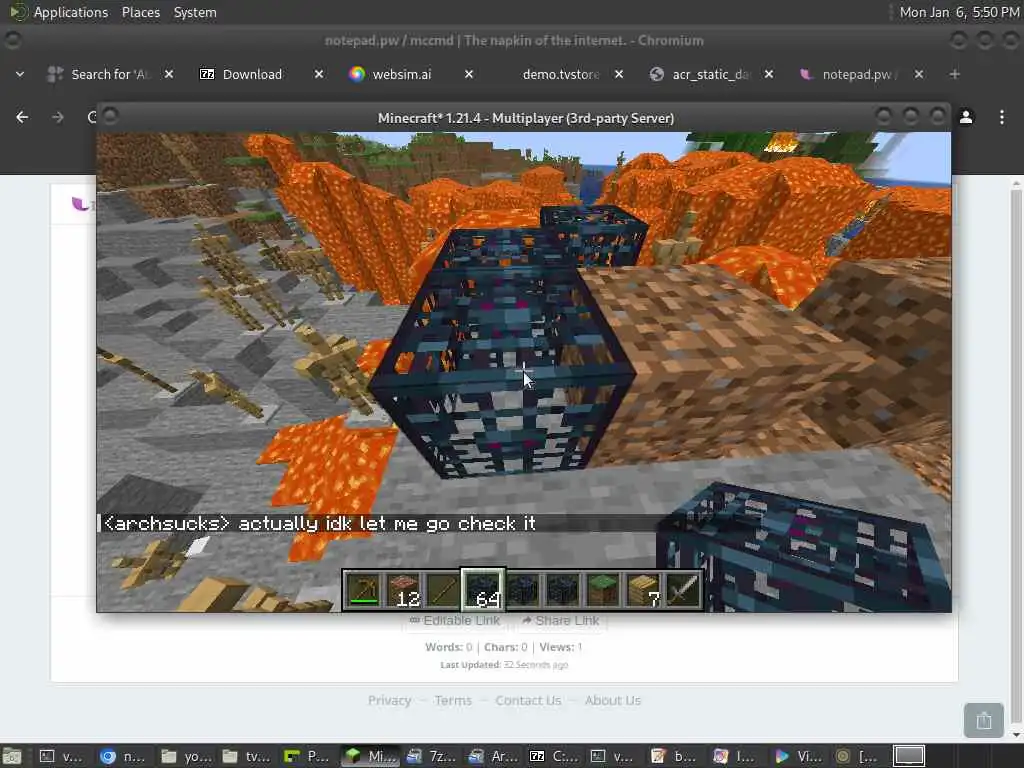
Task: Open the Applications menu
Action: pos(71,12)
